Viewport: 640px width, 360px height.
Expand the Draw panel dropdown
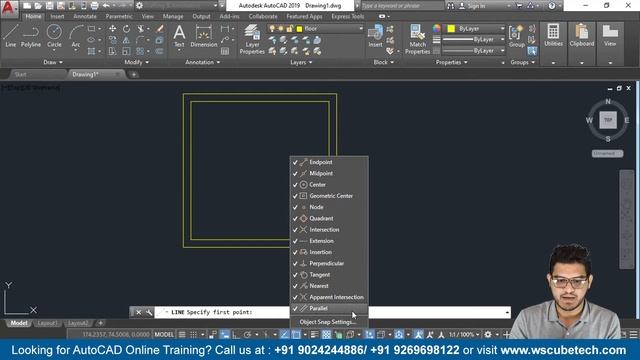tap(53, 62)
